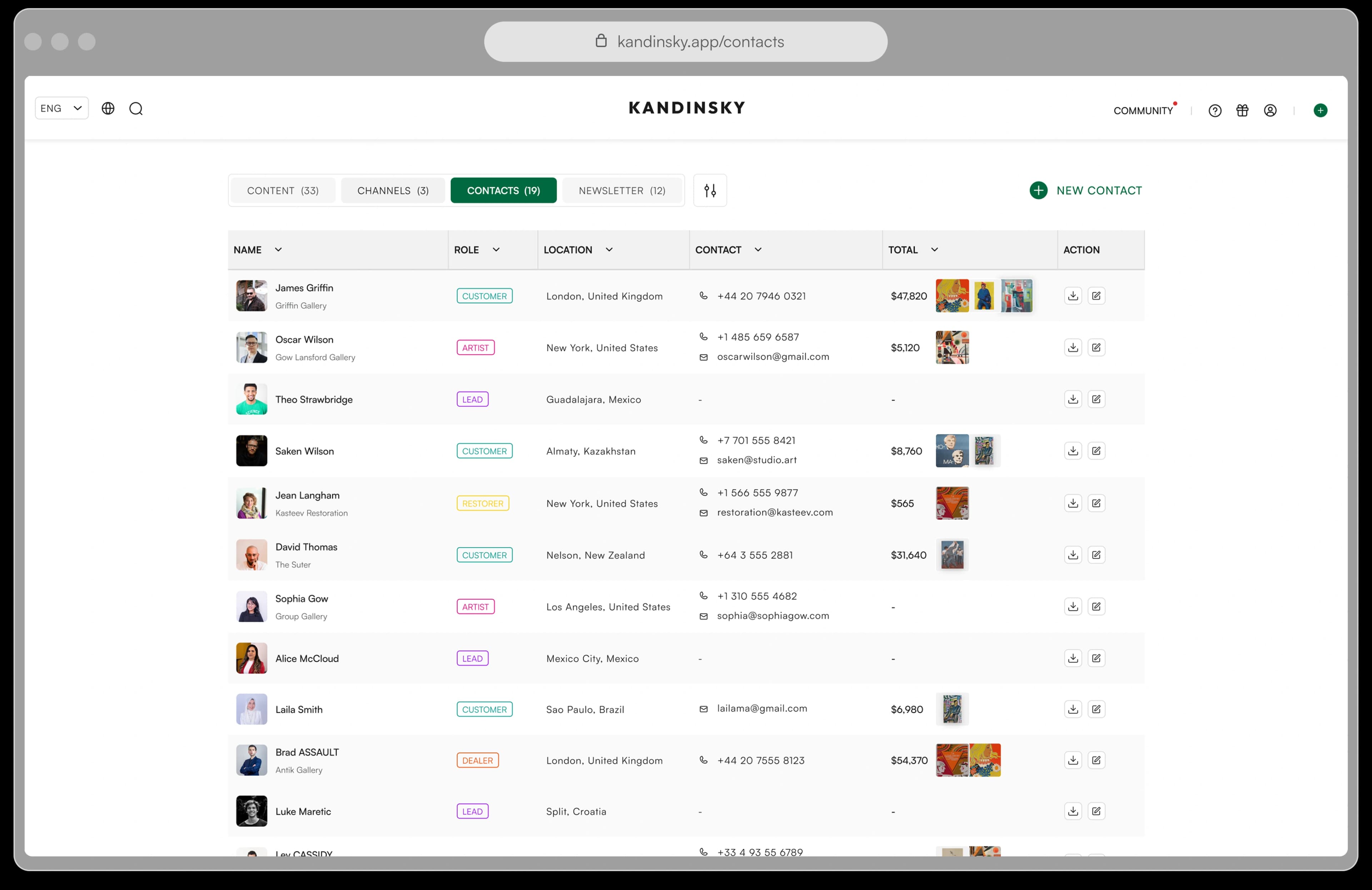Image resolution: width=1372 pixels, height=890 pixels.
Task: Select the CONTACTS (19) tab
Action: (503, 190)
